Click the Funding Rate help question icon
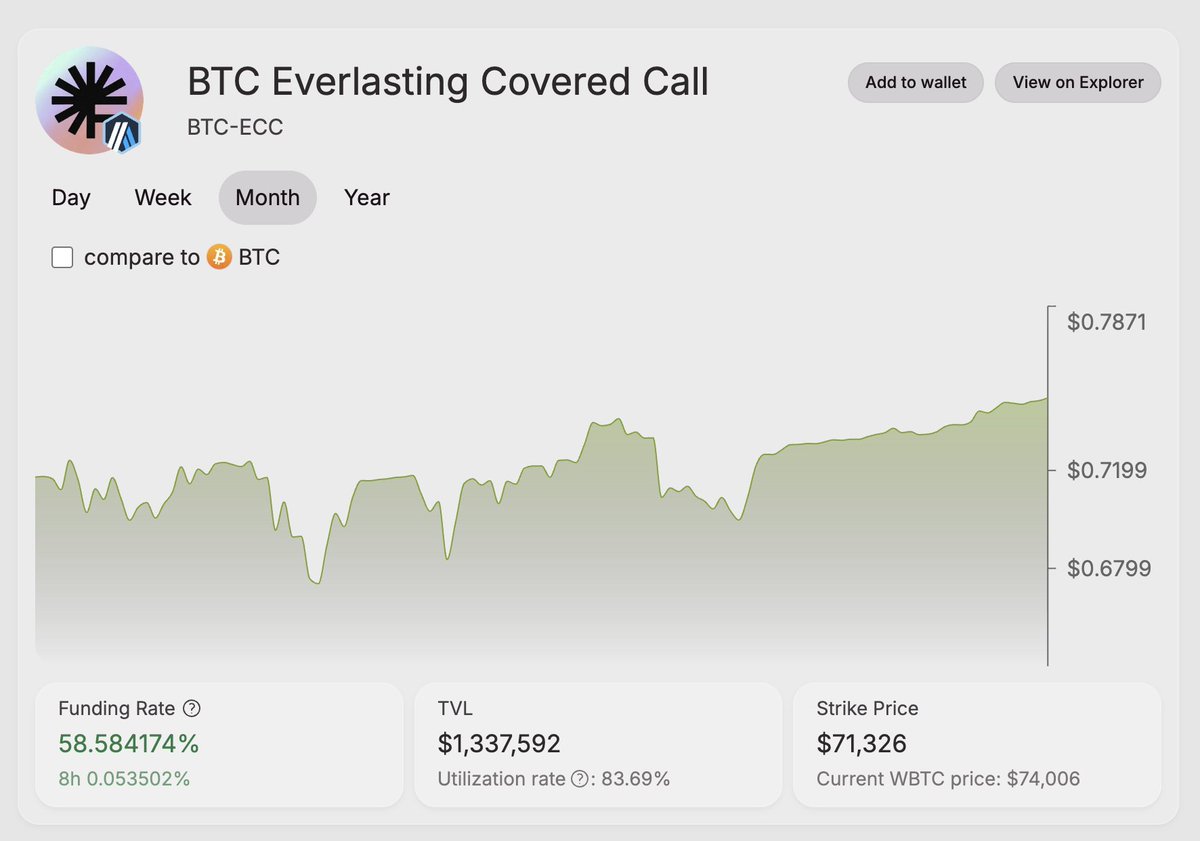The height and width of the screenshot is (841, 1200). click(193, 708)
